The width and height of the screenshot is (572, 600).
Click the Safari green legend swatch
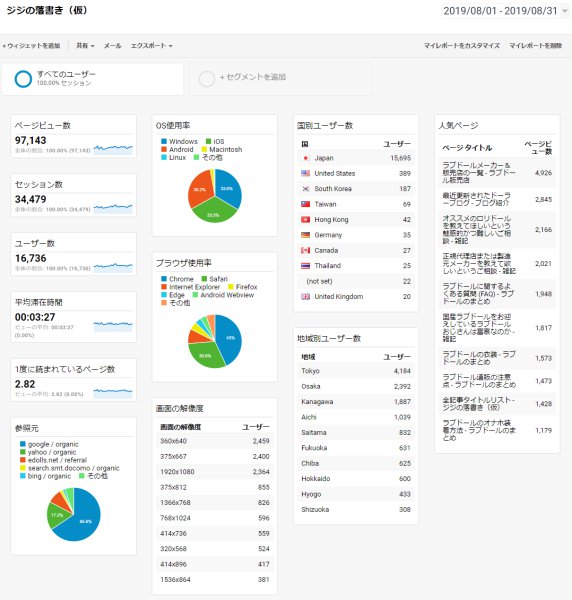[204, 279]
